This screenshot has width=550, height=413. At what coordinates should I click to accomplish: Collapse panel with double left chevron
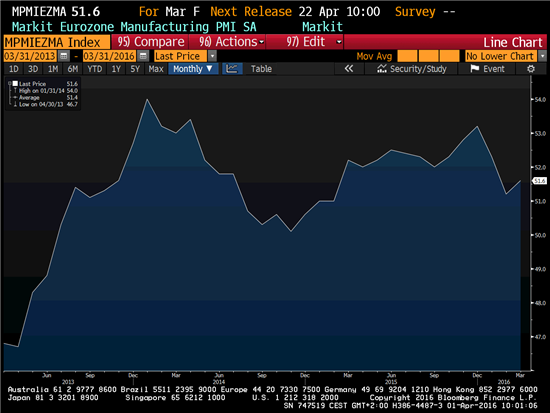[349, 69]
